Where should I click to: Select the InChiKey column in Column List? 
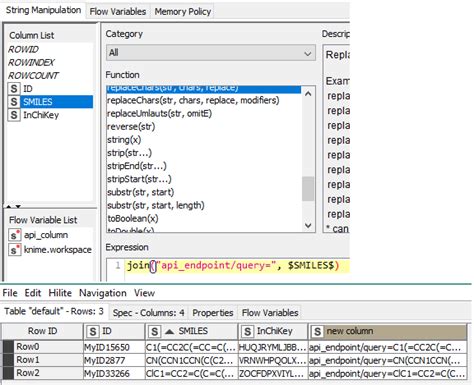[x=41, y=115]
